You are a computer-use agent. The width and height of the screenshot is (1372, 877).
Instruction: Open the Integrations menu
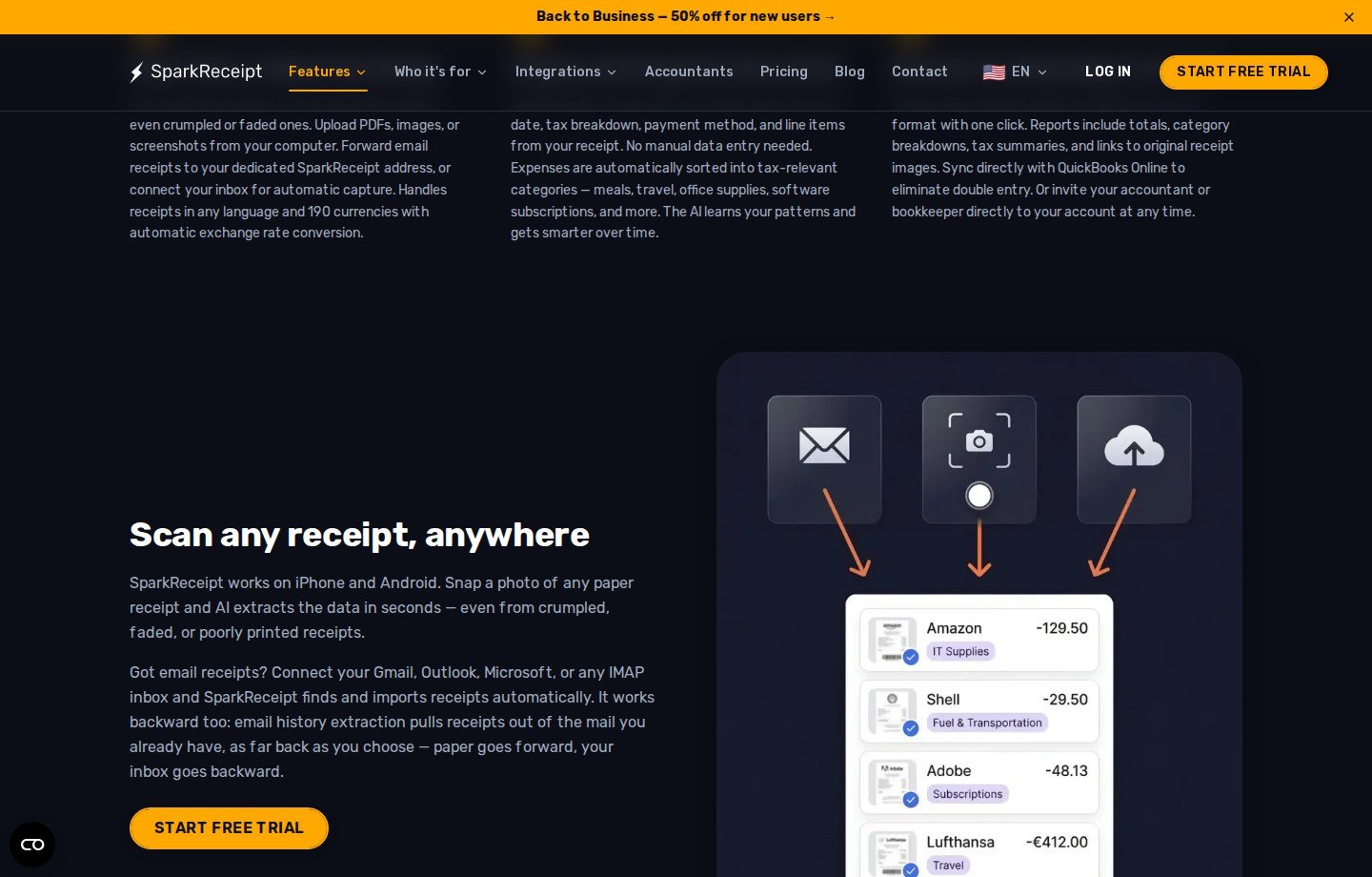coord(565,71)
